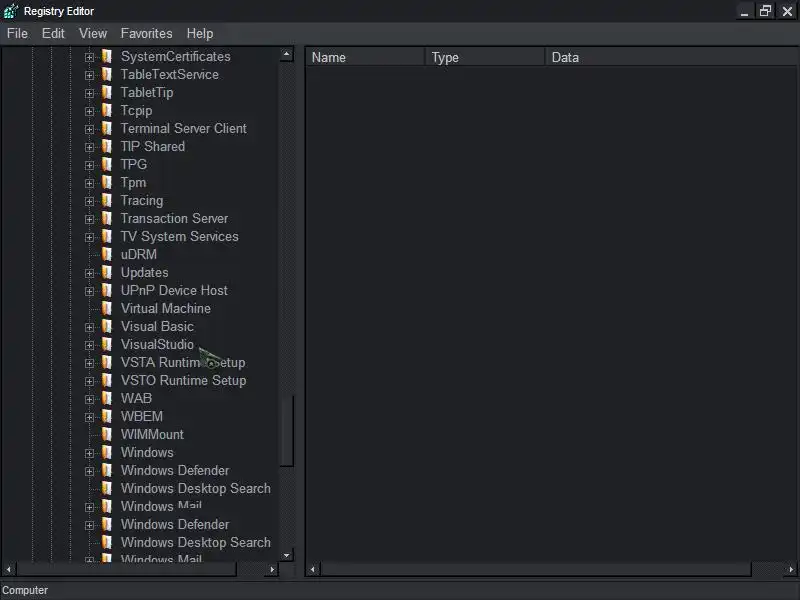The width and height of the screenshot is (800, 600).
Task: Click the tree pane scroll down arrow
Action: [x=286, y=555]
